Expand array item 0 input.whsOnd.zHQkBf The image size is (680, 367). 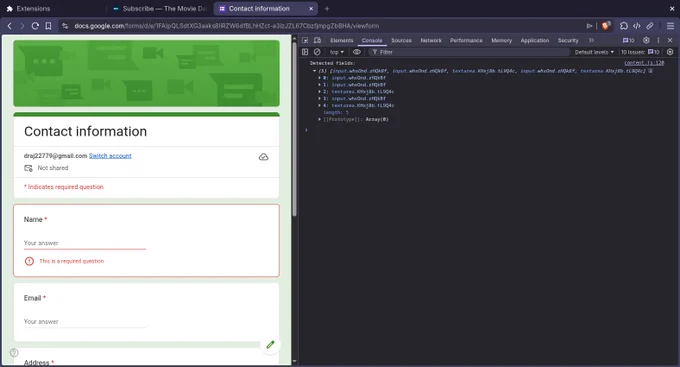point(320,78)
